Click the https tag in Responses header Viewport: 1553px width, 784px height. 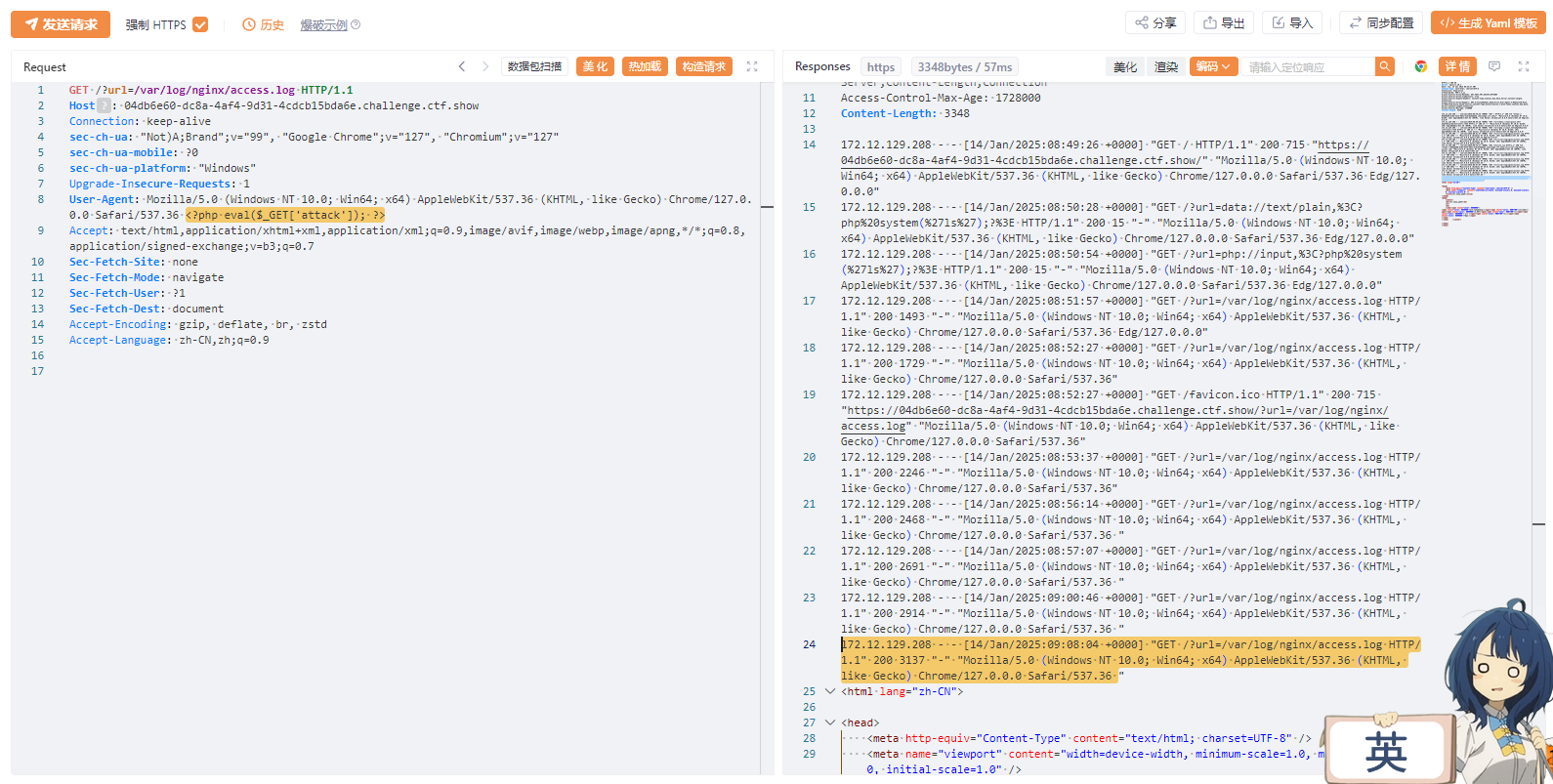(881, 66)
